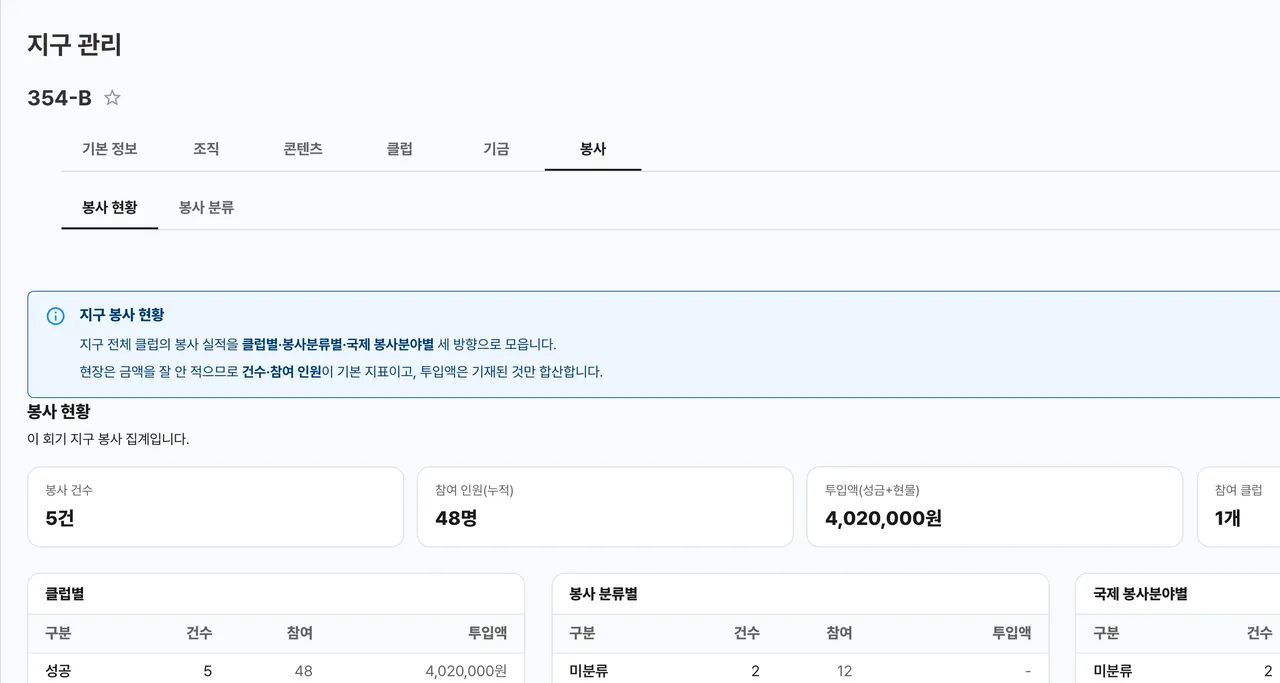Screen dimensions: 1280x683
Task: Click the 봉사 현황 section heading
Action: pyautogui.click(x=60, y=411)
